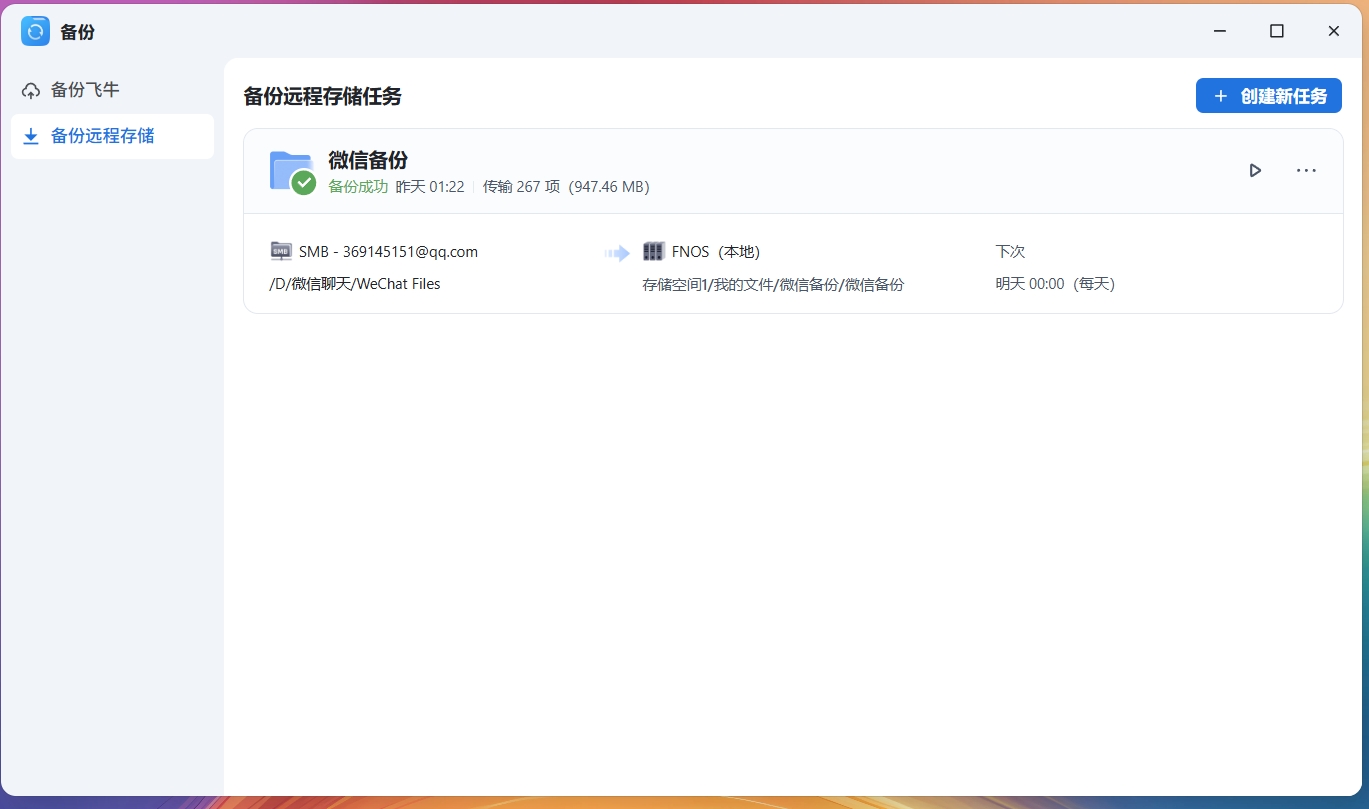Open the 备份飞牛 sidebar section

click(112, 90)
